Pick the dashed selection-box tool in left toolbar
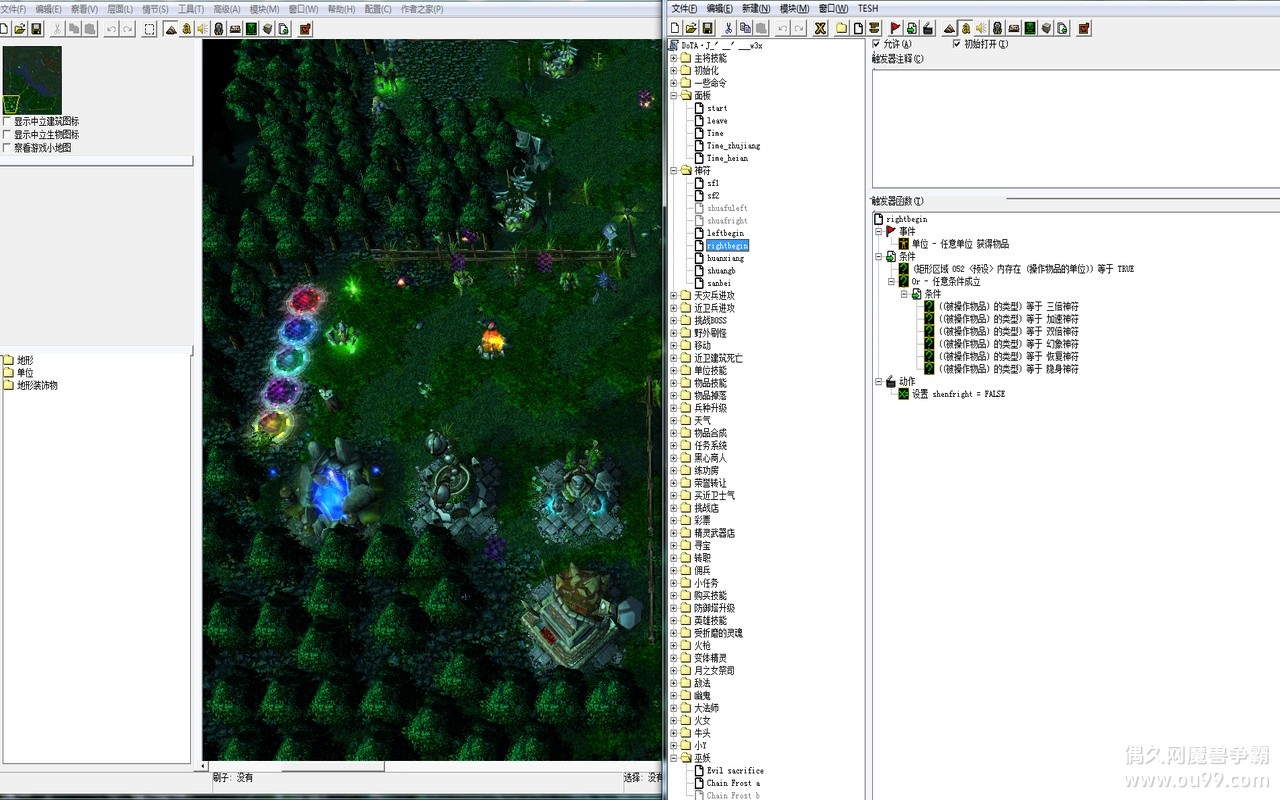 (x=150, y=29)
